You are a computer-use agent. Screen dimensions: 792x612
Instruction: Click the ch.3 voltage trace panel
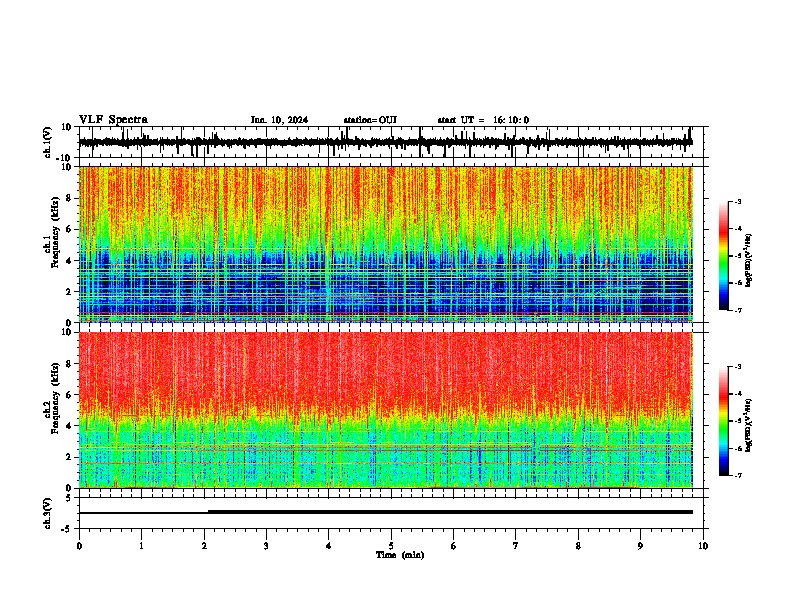393,513
